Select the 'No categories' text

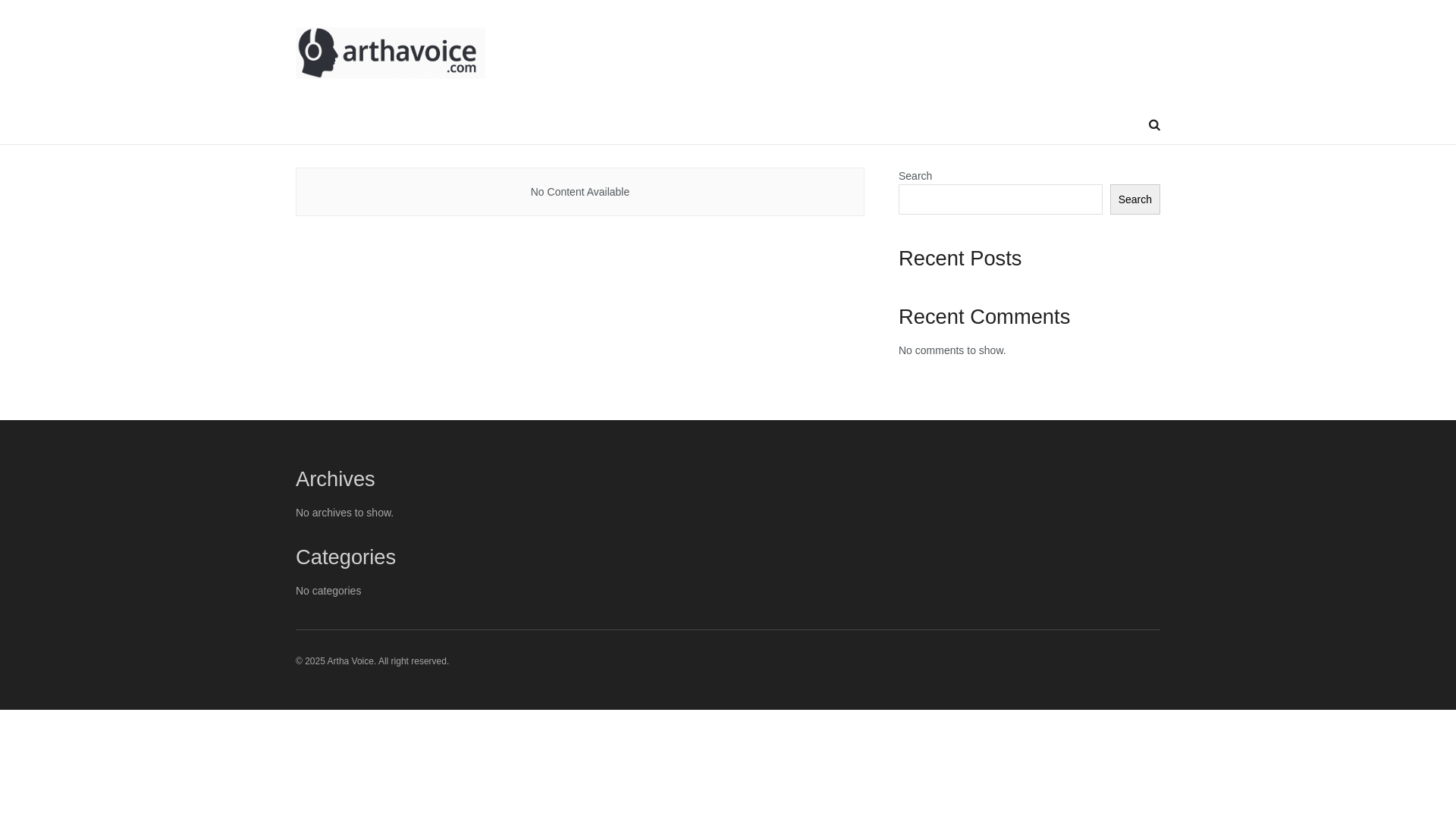click(328, 591)
